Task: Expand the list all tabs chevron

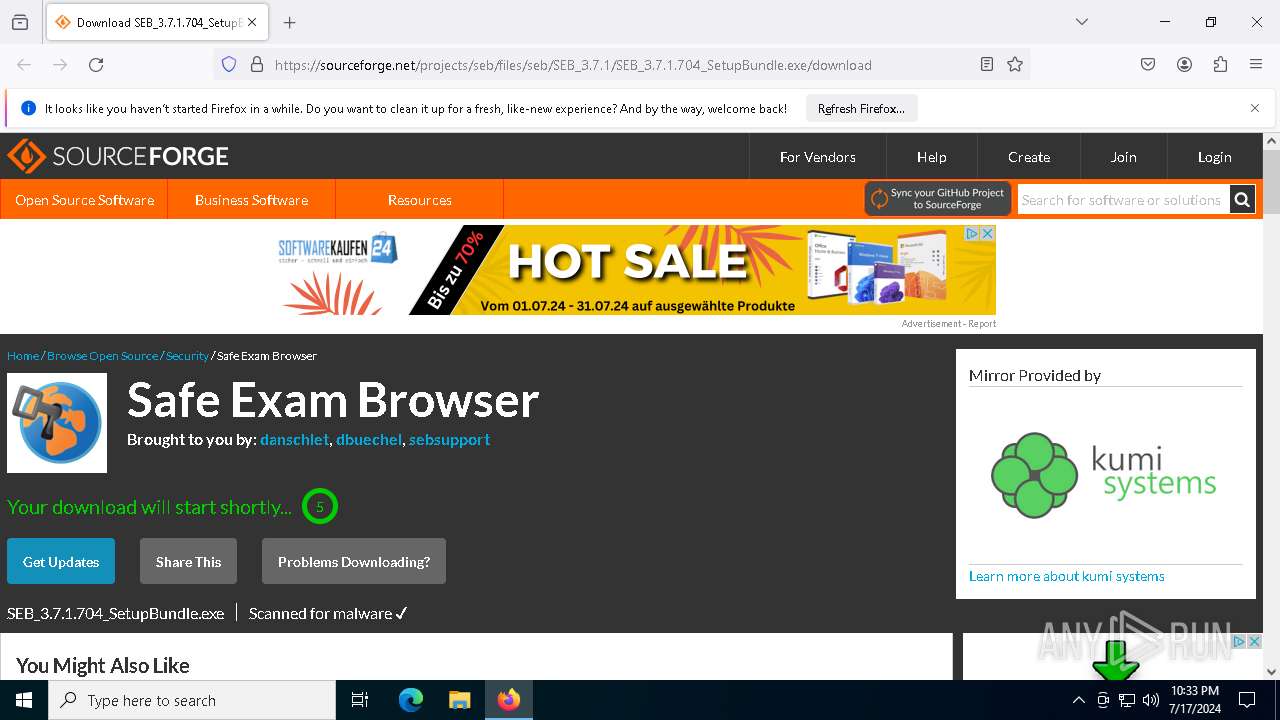Action: point(1082,22)
